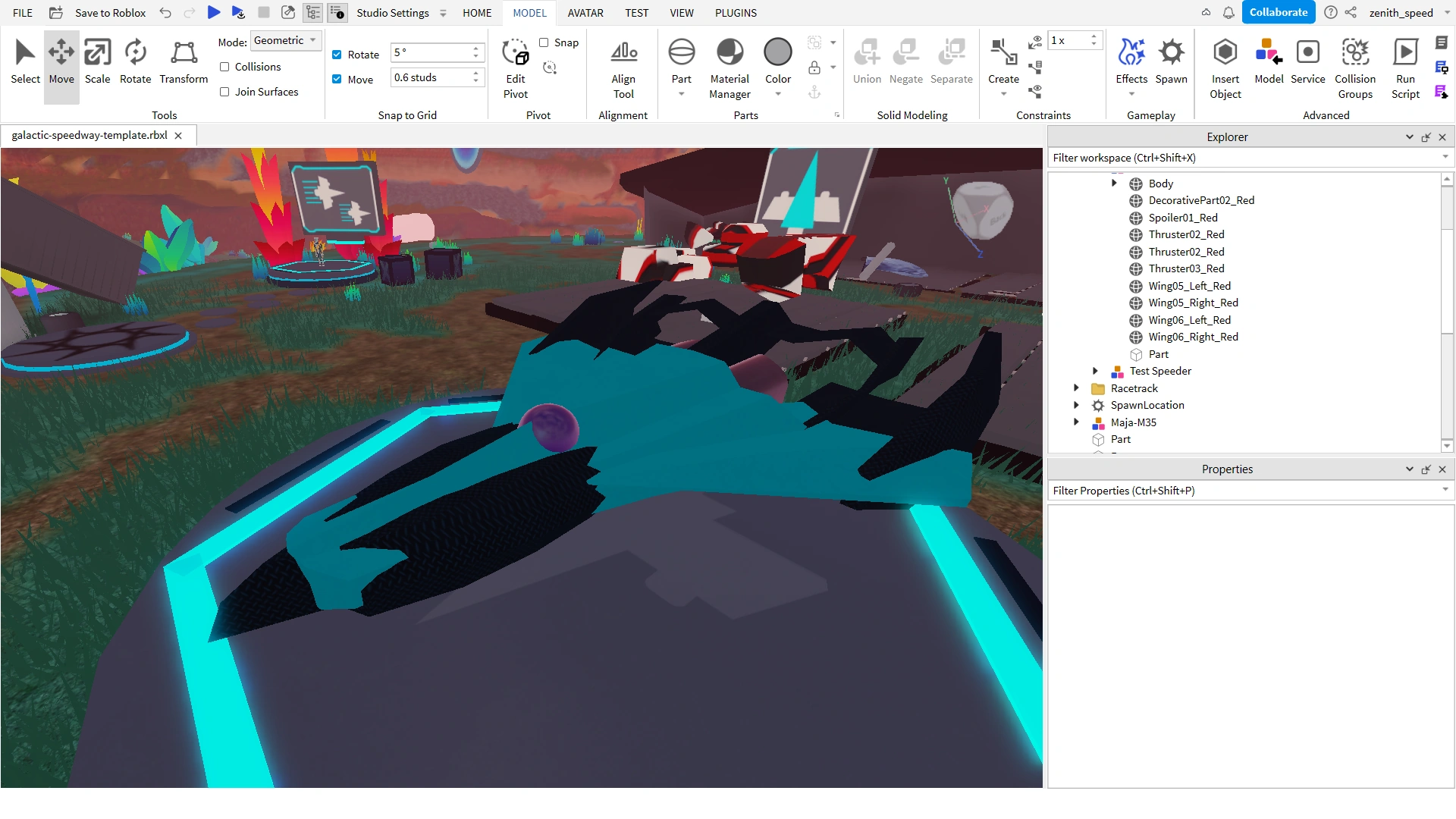Image resolution: width=1456 pixels, height=819 pixels.
Task: Click Save to Roblox
Action: tap(110, 13)
